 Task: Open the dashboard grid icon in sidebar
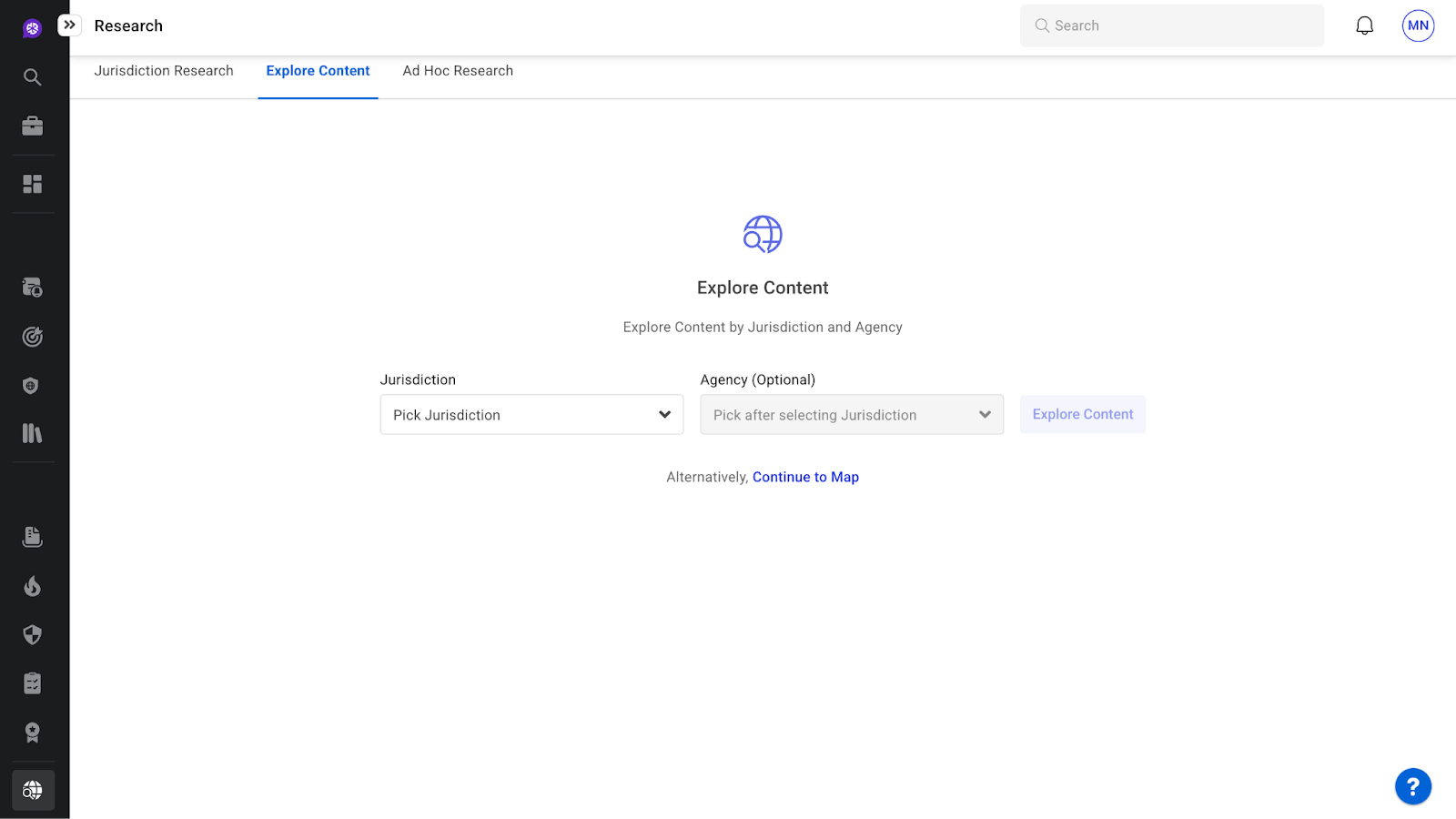[32, 184]
